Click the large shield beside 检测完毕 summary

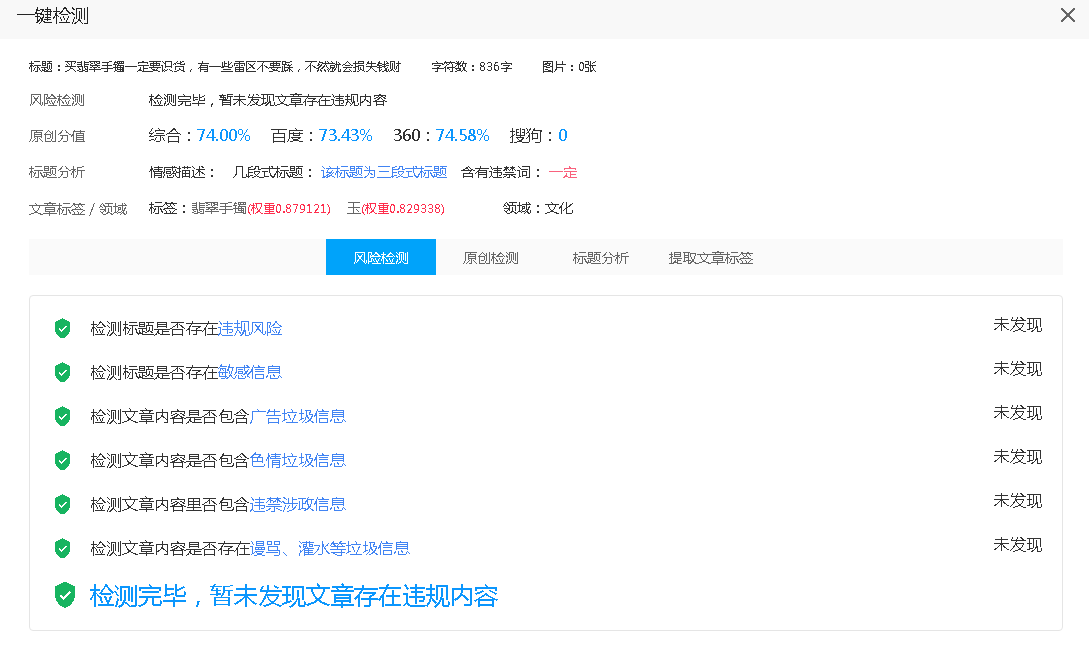(x=65, y=595)
